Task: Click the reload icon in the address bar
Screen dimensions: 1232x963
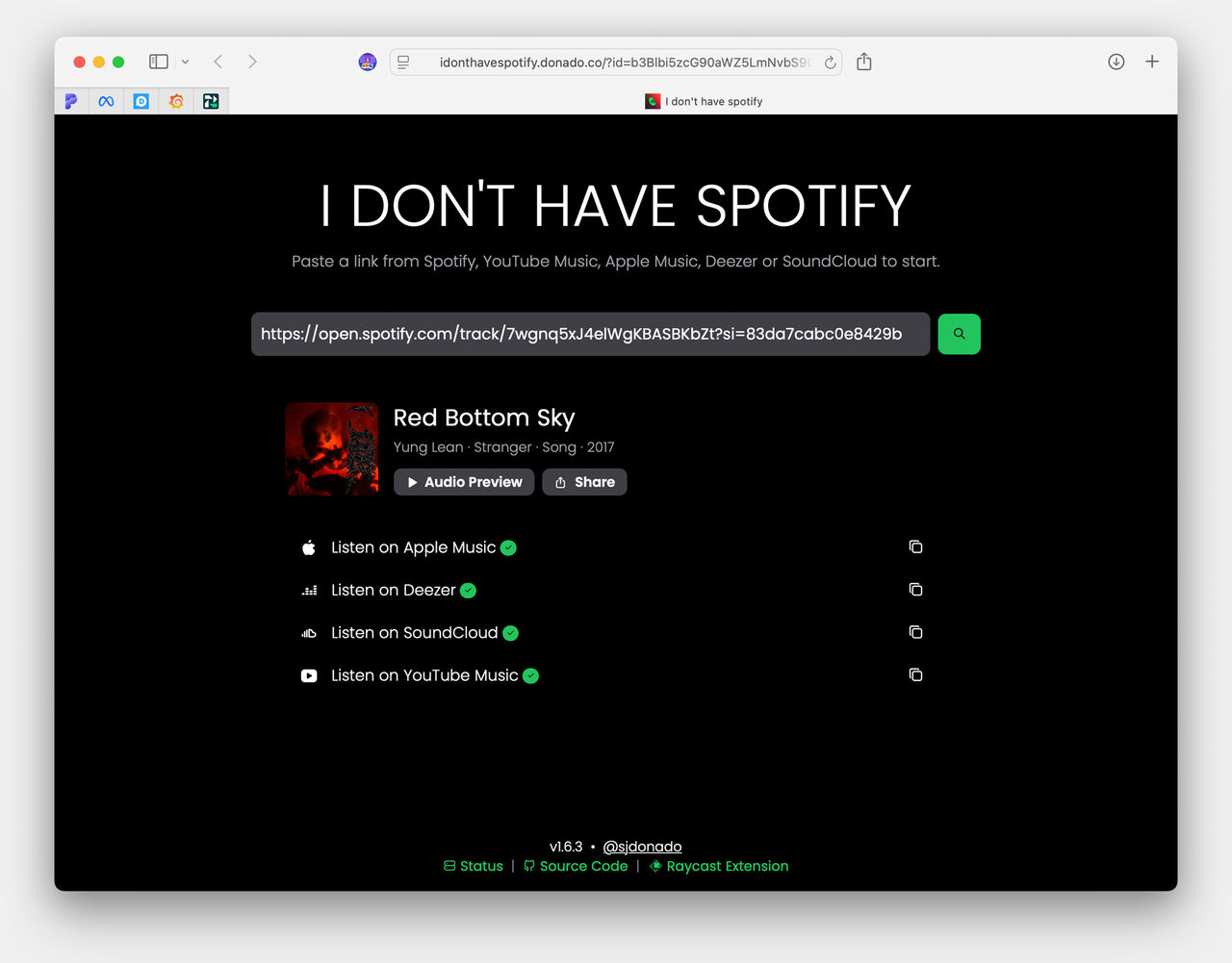Action: (x=830, y=62)
